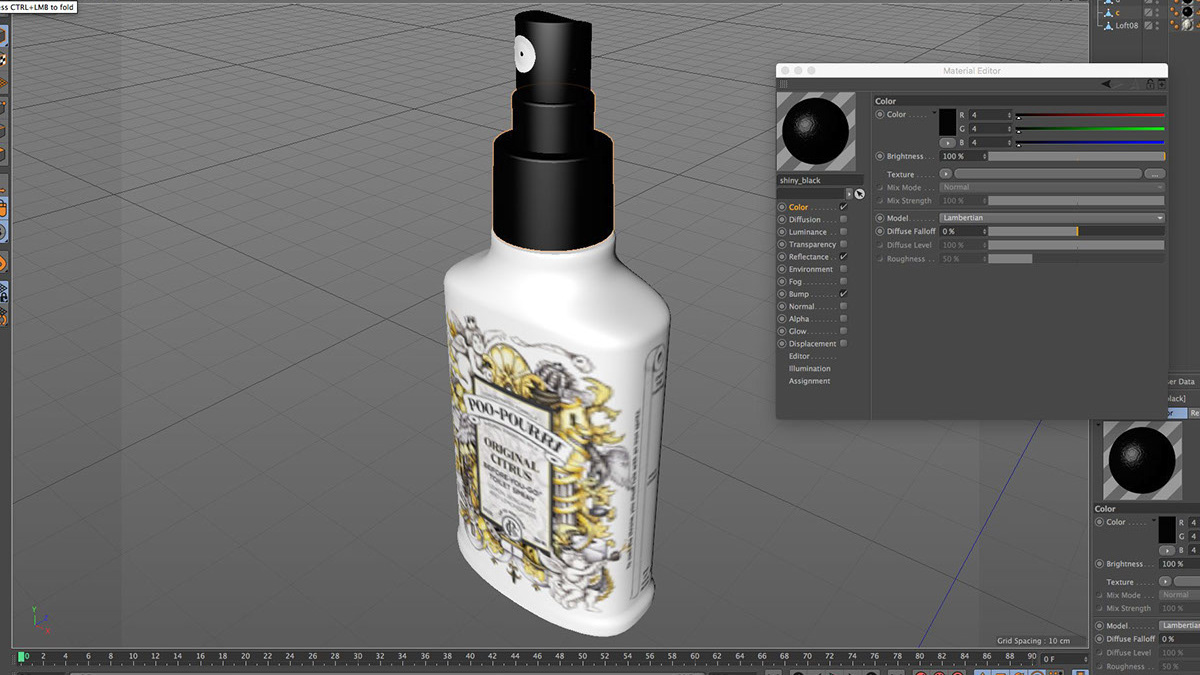Click the back arrow in Material Editor toolbar
Screen dimensions: 1200x675
1108,85
